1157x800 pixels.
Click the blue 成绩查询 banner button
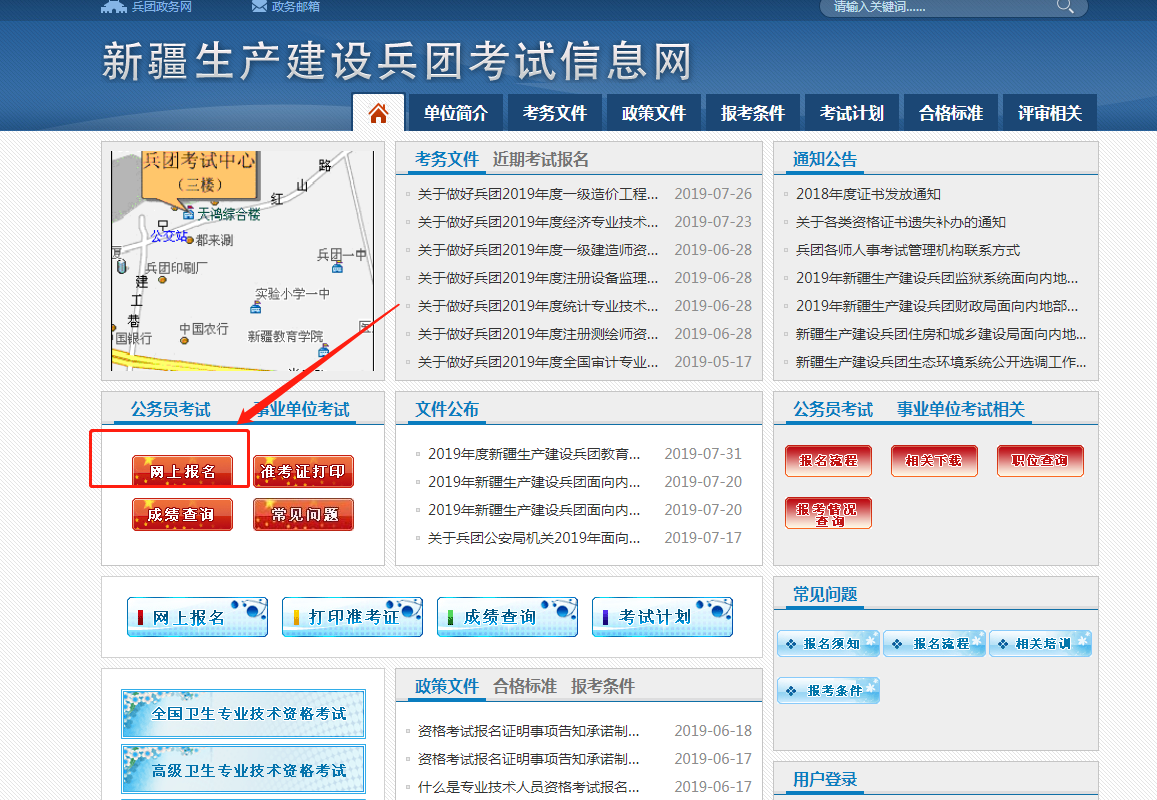[x=507, y=617]
